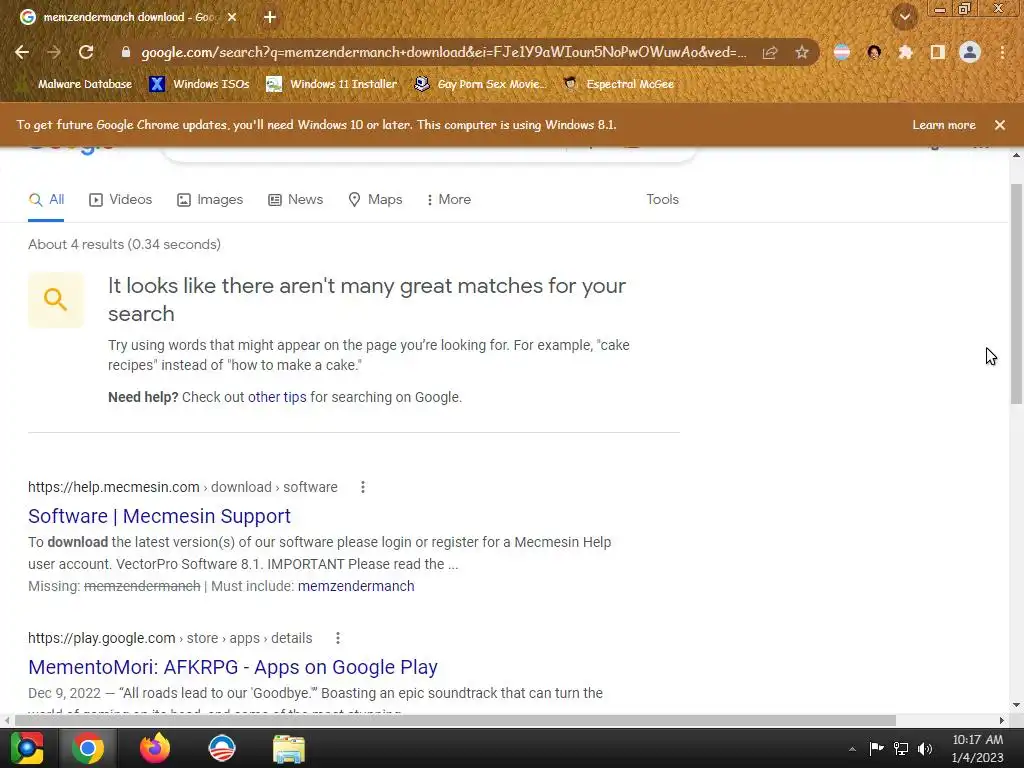Reload the current page
This screenshot has height=768, width=1024.
click(x=86, y=52)
